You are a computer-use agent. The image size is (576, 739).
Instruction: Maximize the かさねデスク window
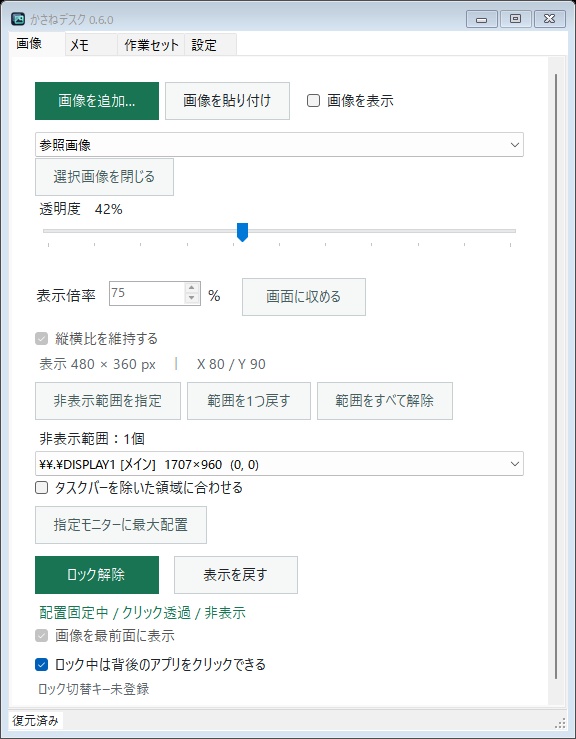tap(516, 19)
